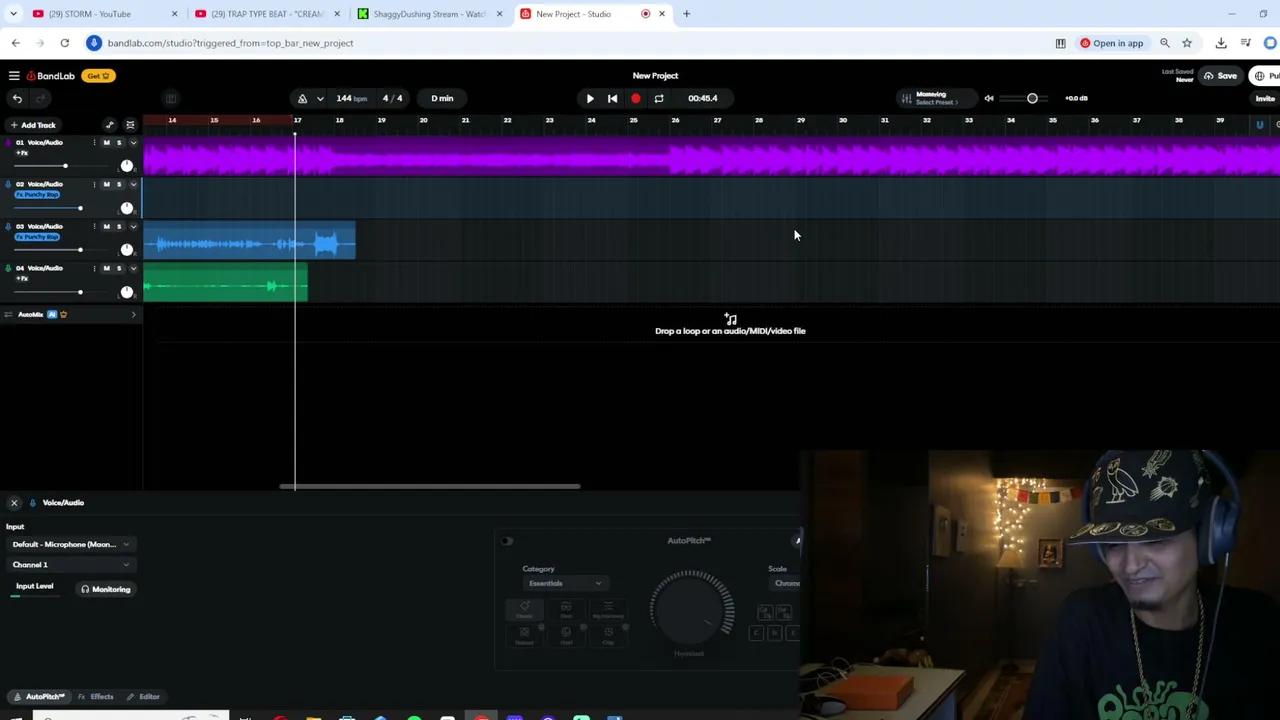Solo track 02 Voice/Audio
Screen dimensions: 1280x720
click(x=119, y=185)
